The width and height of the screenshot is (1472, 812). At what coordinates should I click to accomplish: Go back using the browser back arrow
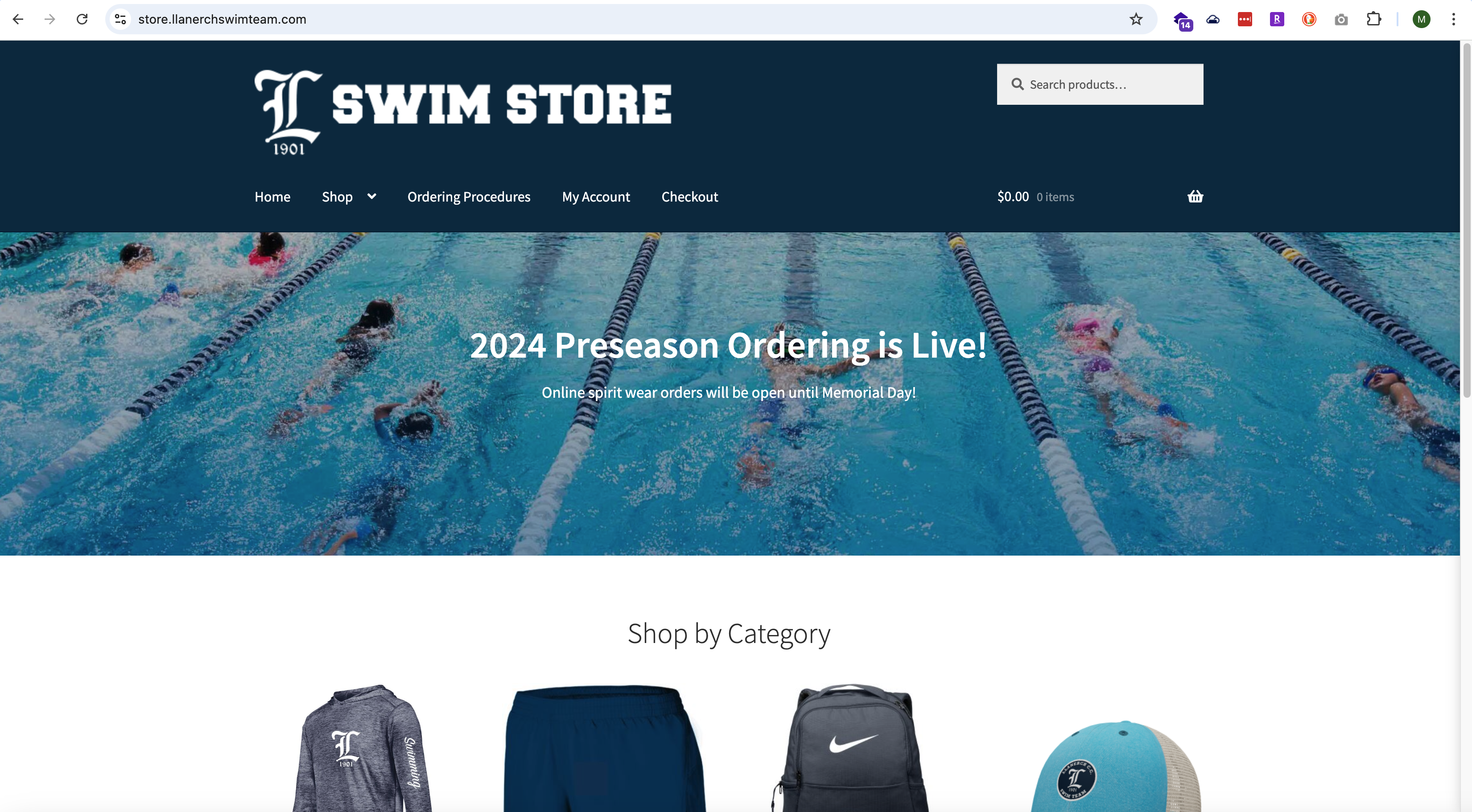pyautogui.click(x=18, y=20)
